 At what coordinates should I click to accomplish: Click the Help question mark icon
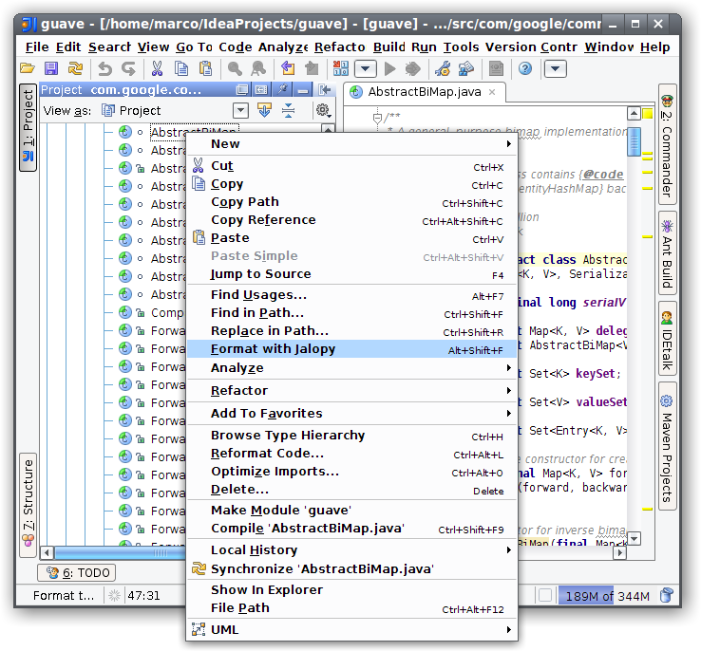coord(525,68)
